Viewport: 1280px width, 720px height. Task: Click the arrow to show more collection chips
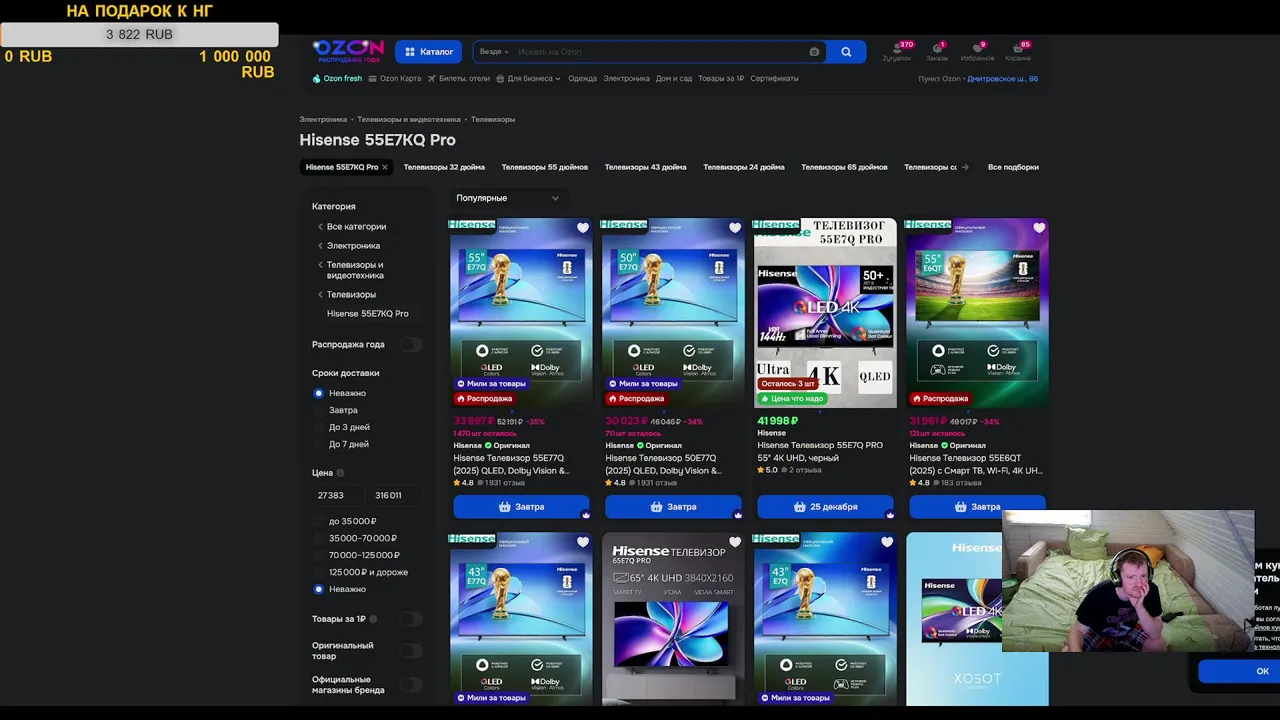pos(965,167)
